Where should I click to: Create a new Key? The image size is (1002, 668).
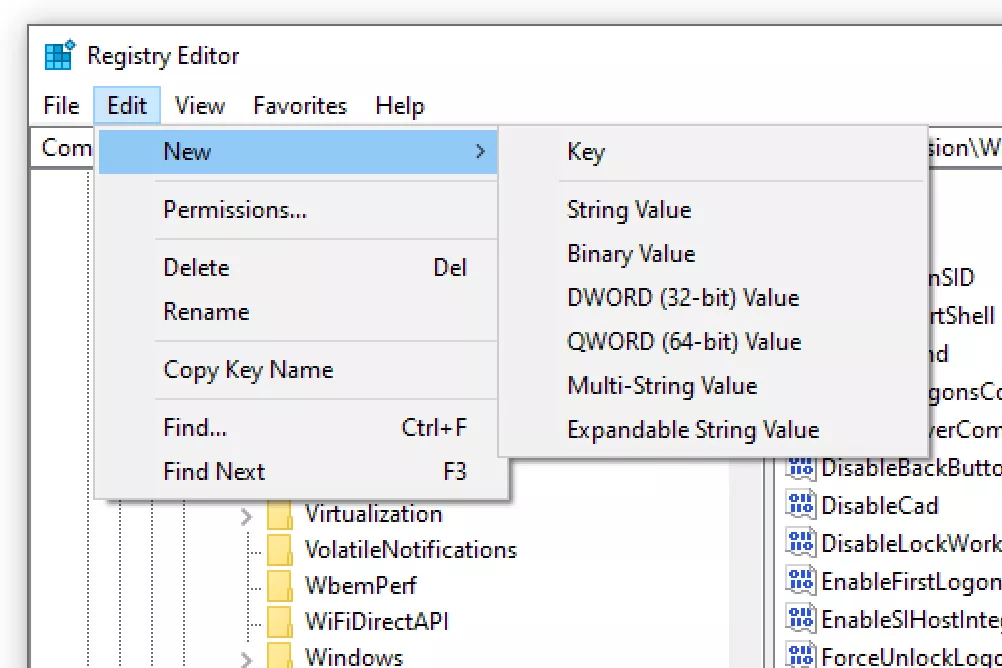[x=713, y=152]
